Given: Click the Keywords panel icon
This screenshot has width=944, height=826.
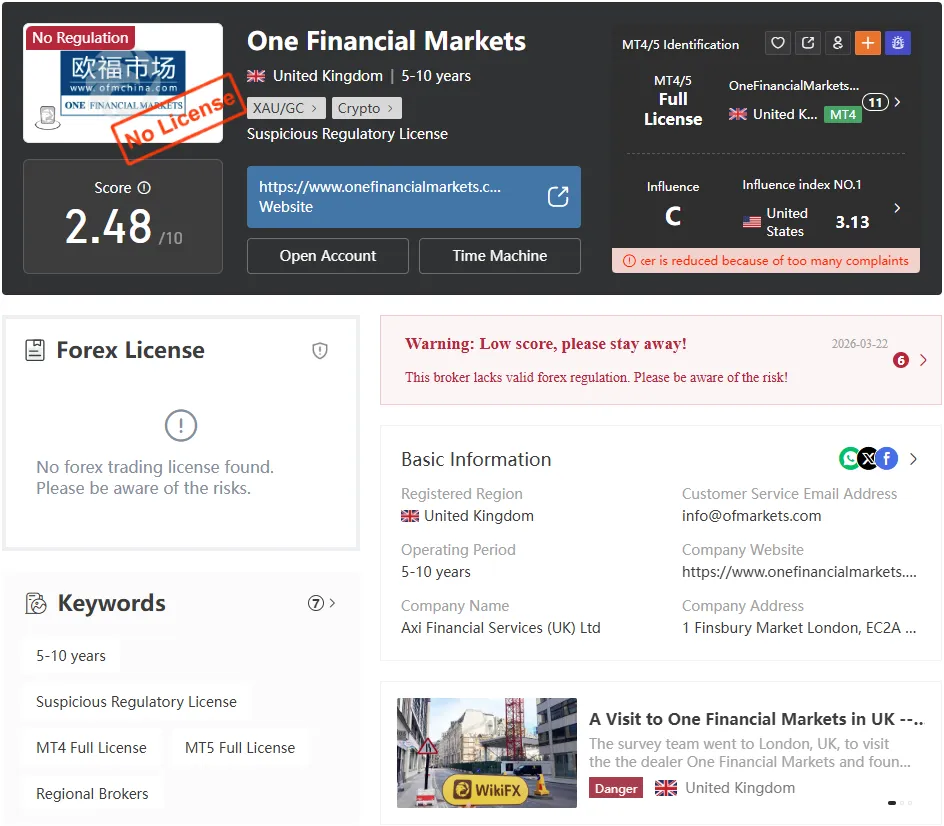Looking at the screenshot, I should tap(36, 603).
